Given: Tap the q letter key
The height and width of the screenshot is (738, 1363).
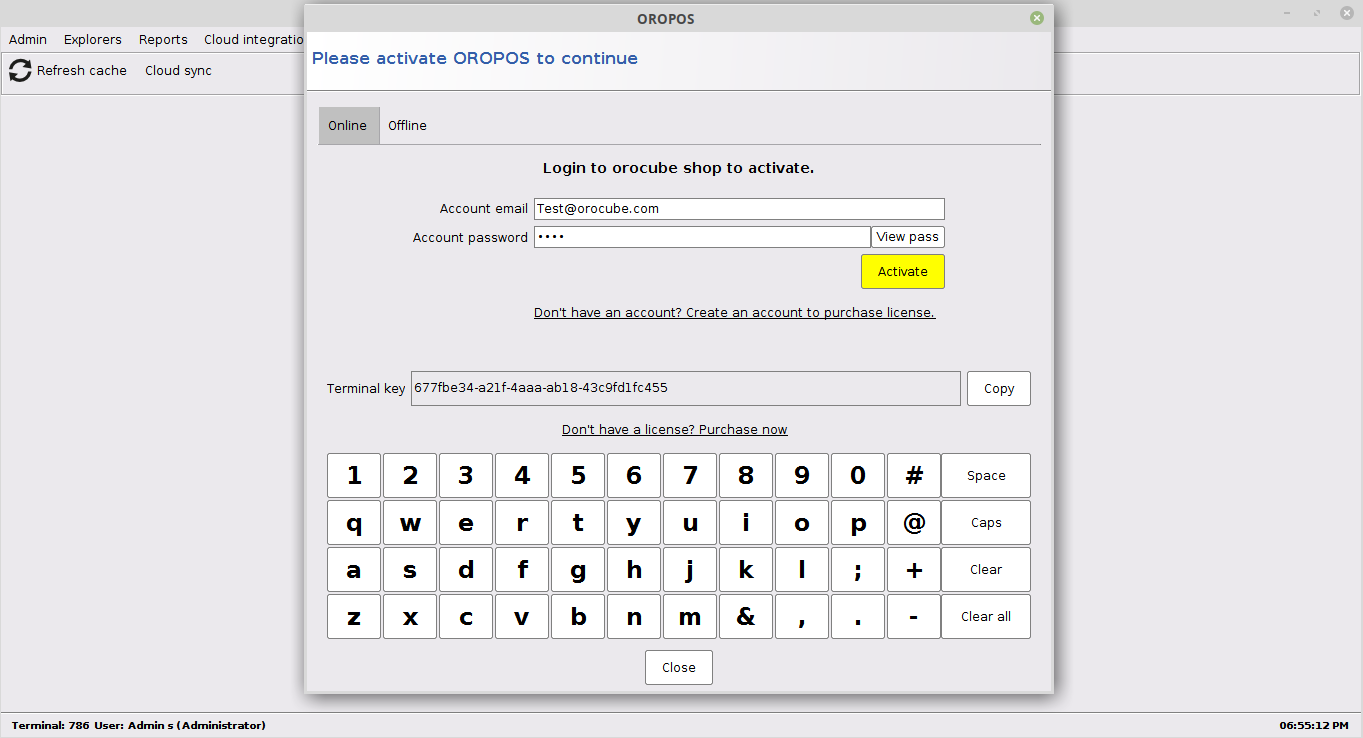Looking at the screenshot, I should [354, 523].
